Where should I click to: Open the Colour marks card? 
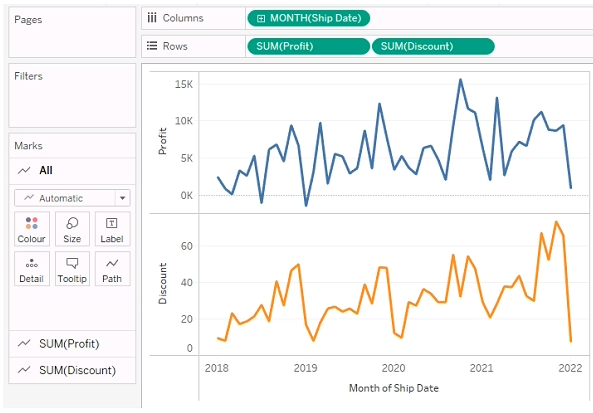coord(32,229)
